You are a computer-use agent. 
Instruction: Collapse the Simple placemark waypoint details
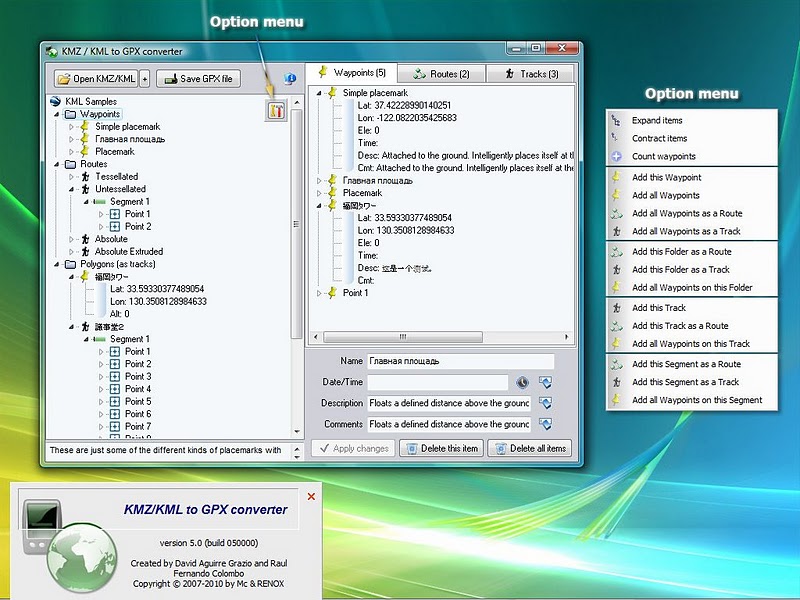[319, 93]
